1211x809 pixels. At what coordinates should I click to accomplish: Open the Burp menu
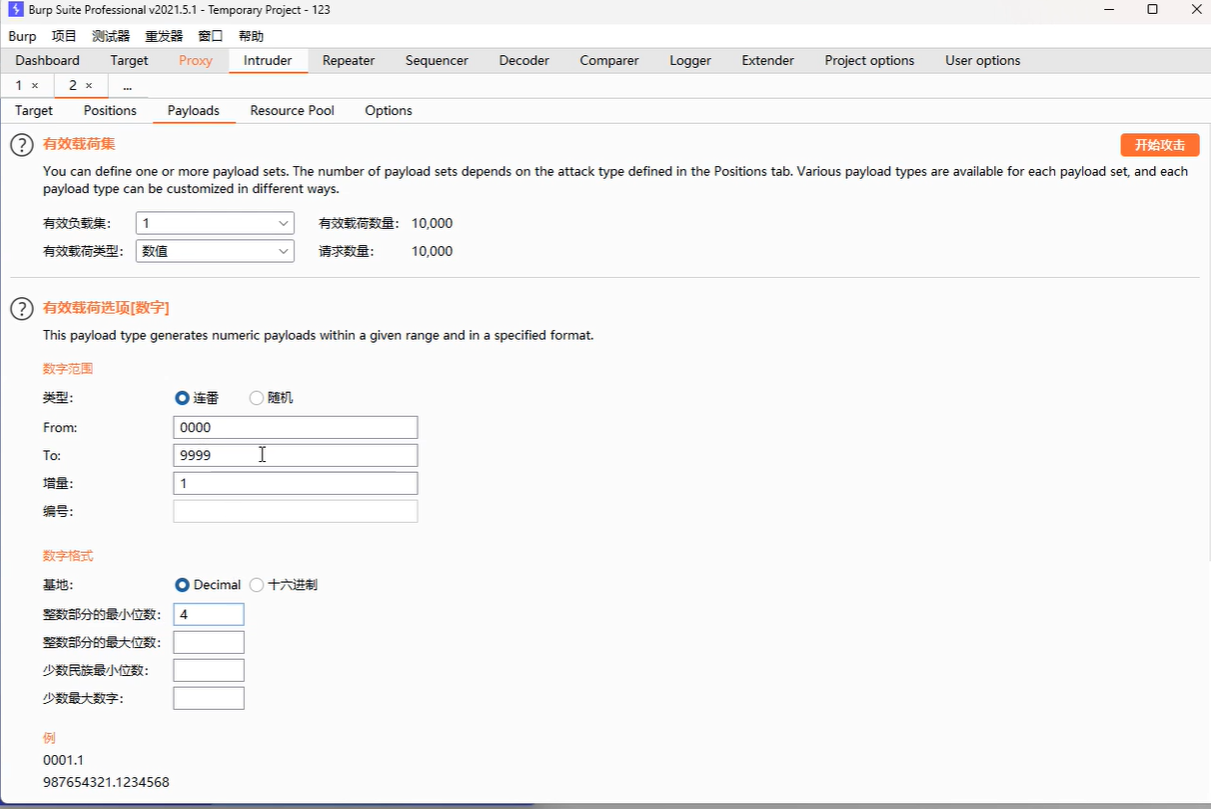(x=22, y=36)
